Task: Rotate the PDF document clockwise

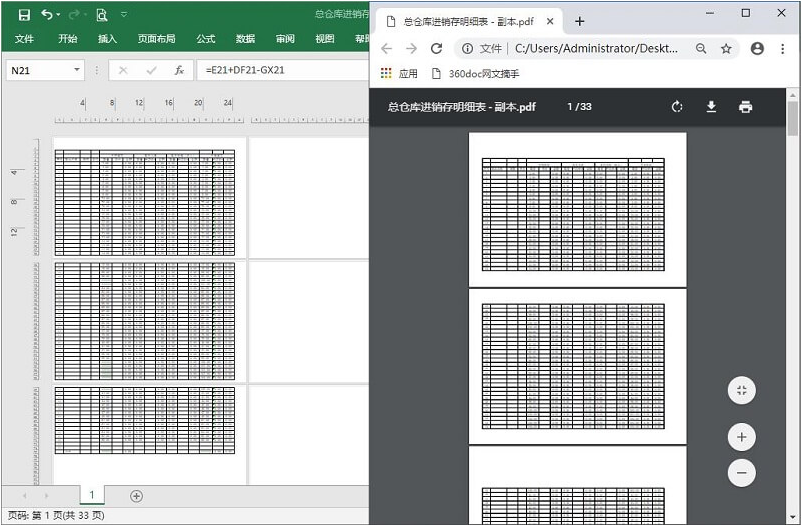Action: pyautogui.click(x=677, y=107)
